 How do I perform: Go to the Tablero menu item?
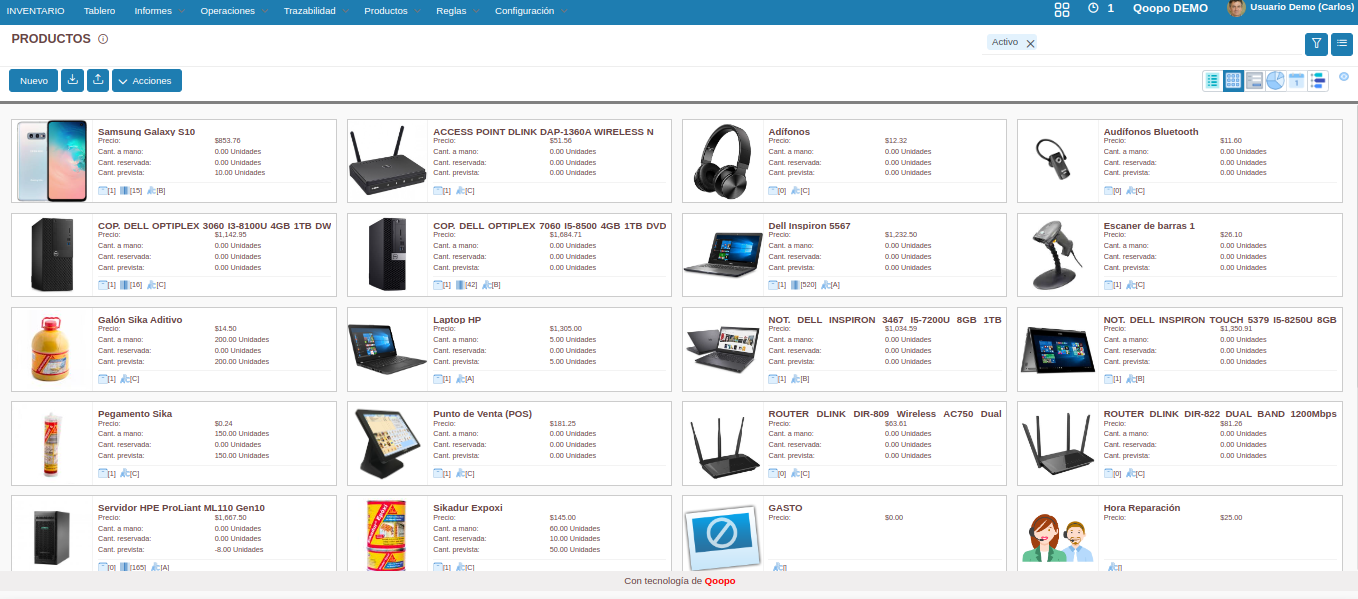[x=99, y=10]
